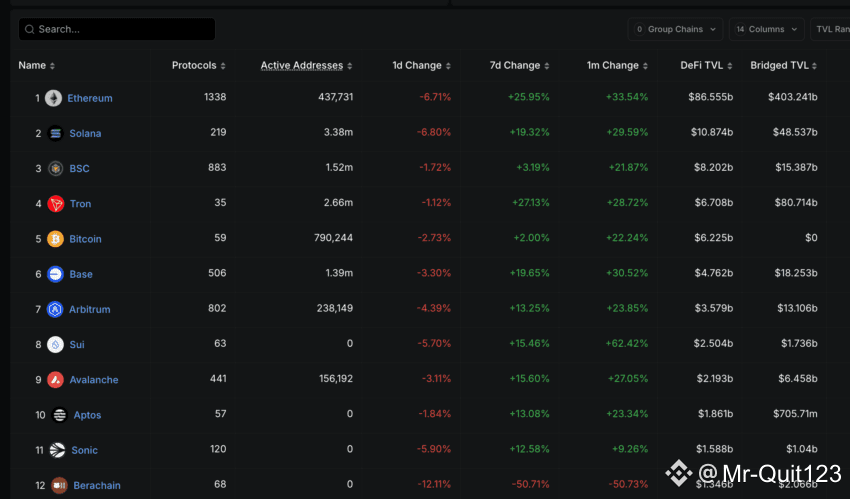Sort by 1m Change column header
This screenshot has width=850, height=499.
pyautogui.click(x=617, y=66)
